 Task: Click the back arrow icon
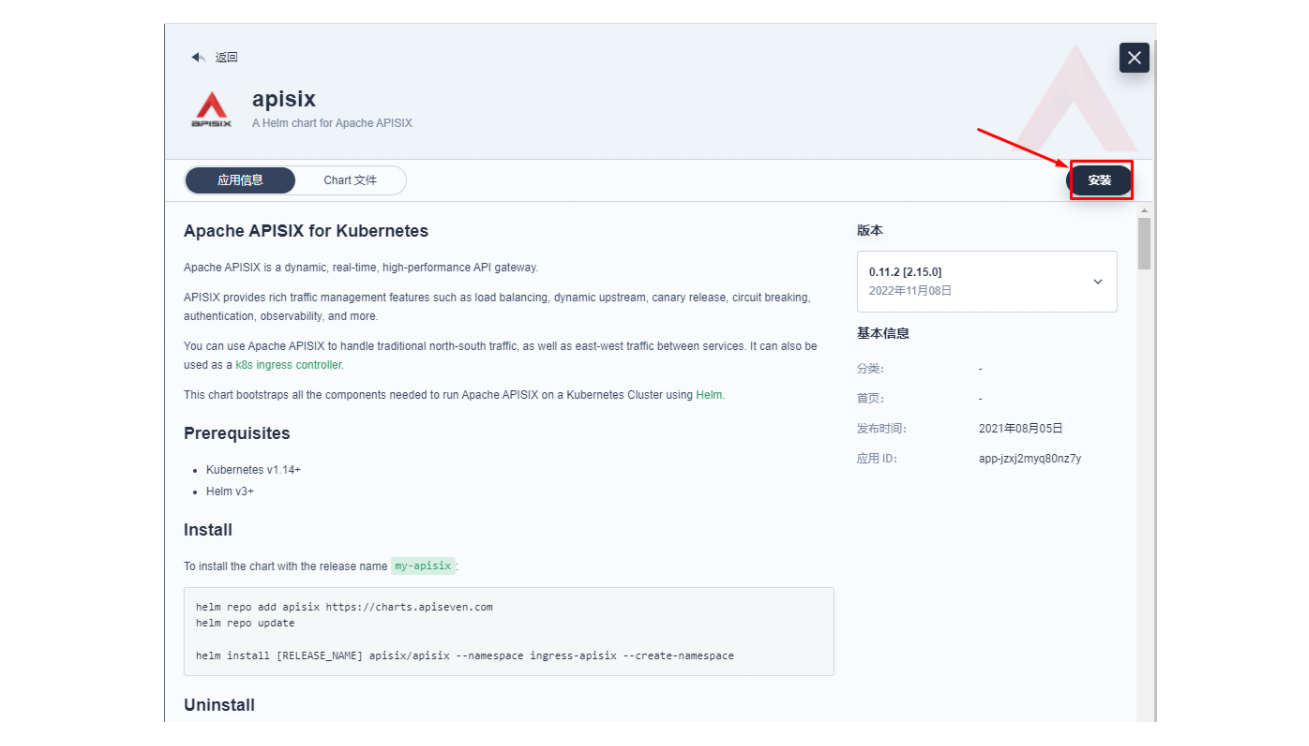pyautogui.click(x=198, y=58)
